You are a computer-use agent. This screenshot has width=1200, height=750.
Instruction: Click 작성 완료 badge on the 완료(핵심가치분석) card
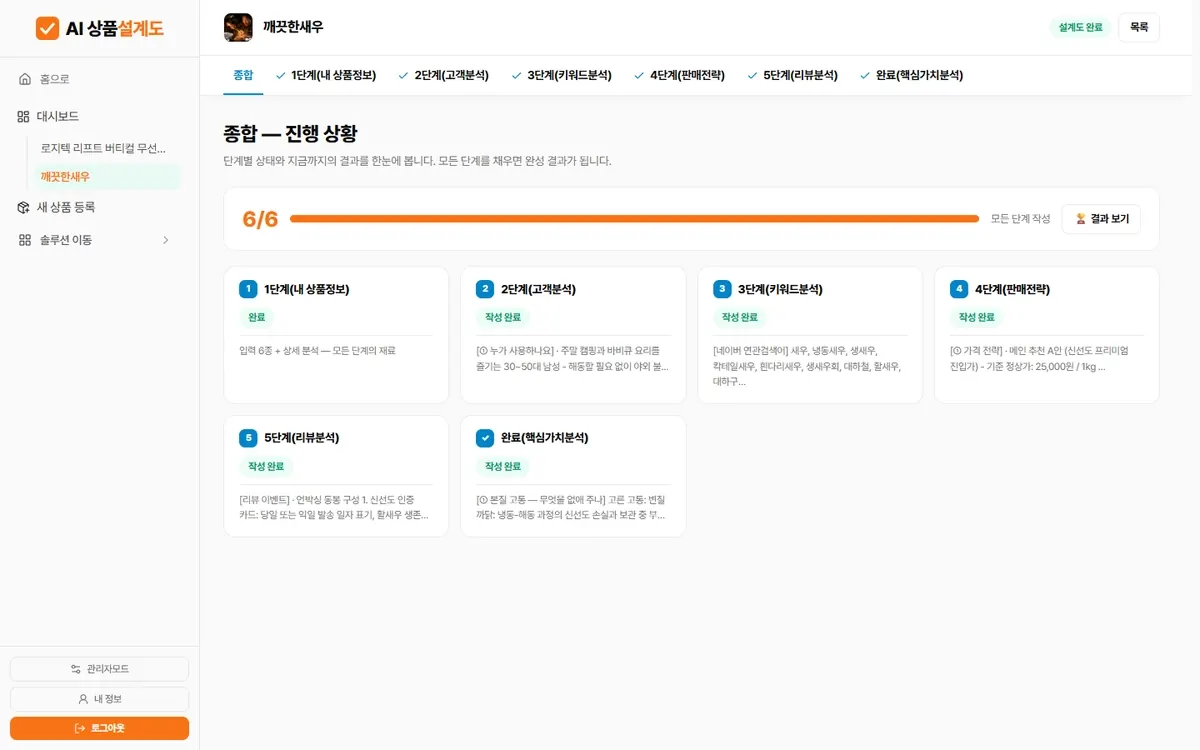(x=503, y=466)
